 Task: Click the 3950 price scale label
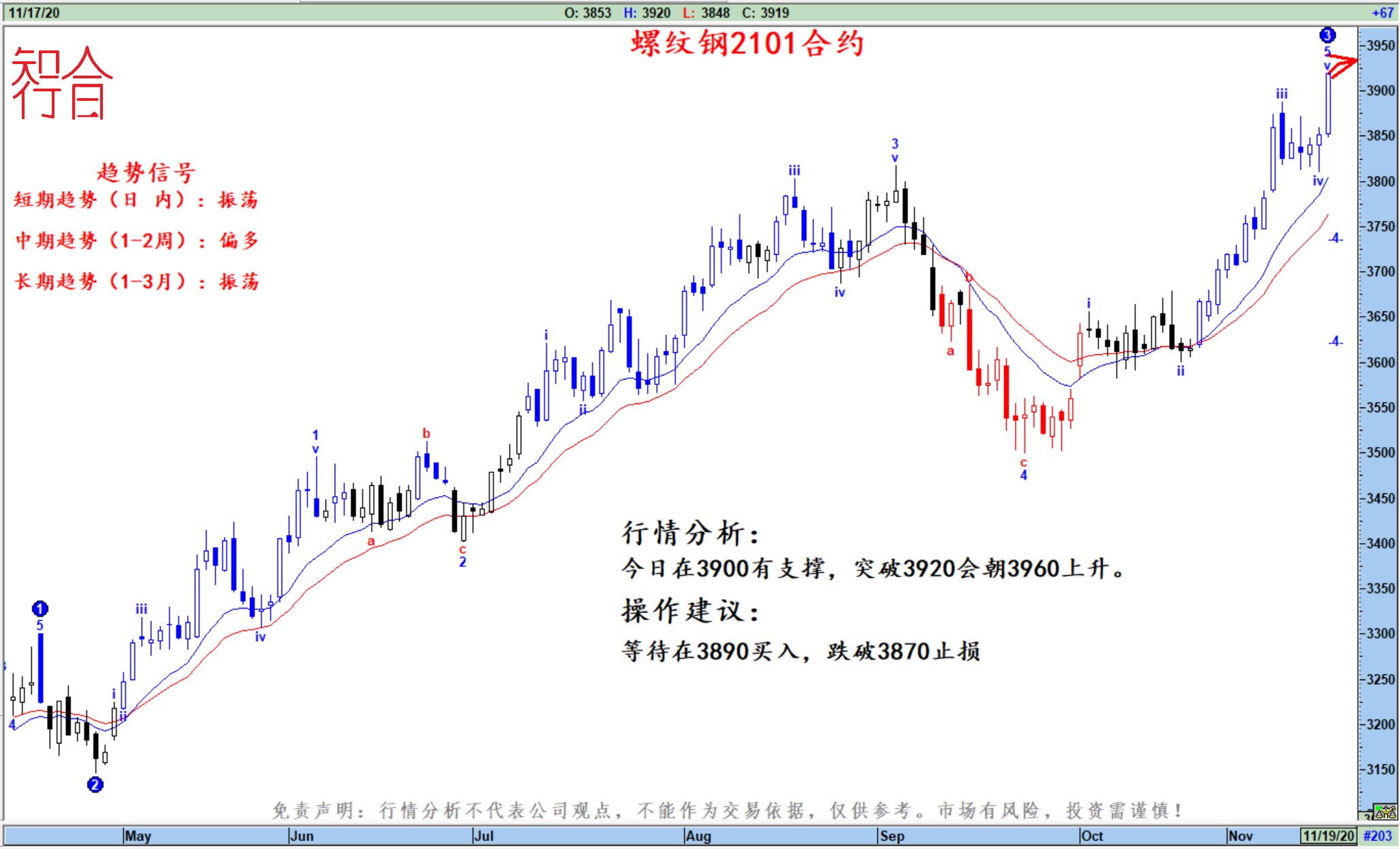[x=1381, y=46]
